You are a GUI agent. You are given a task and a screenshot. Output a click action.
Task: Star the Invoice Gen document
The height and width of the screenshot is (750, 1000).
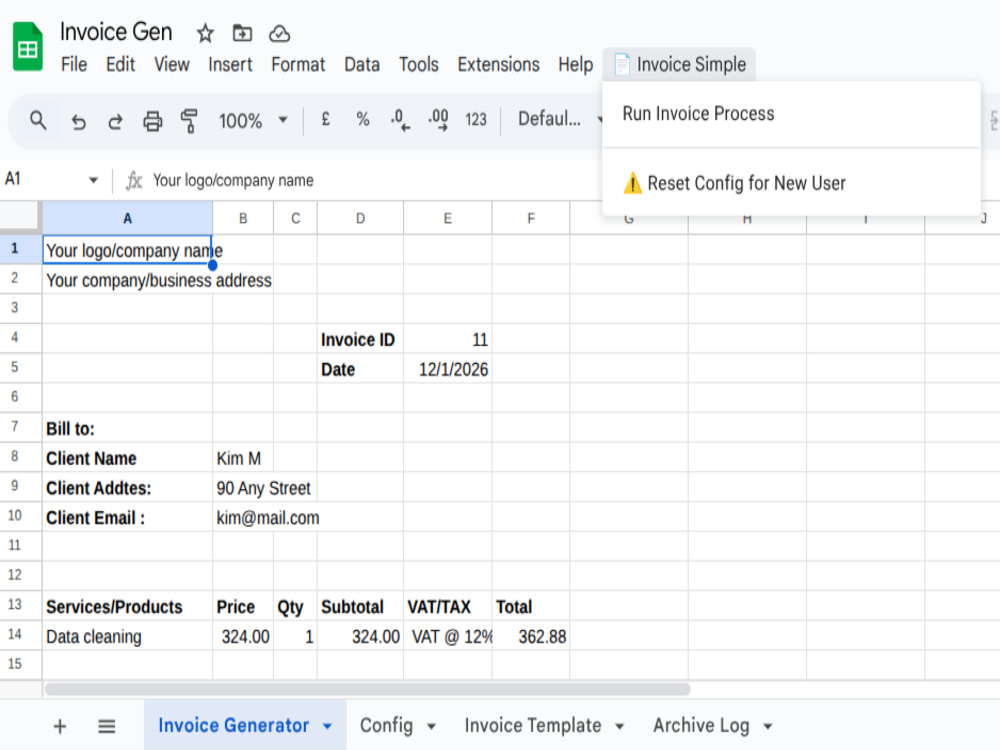click(x=205, y=33)
